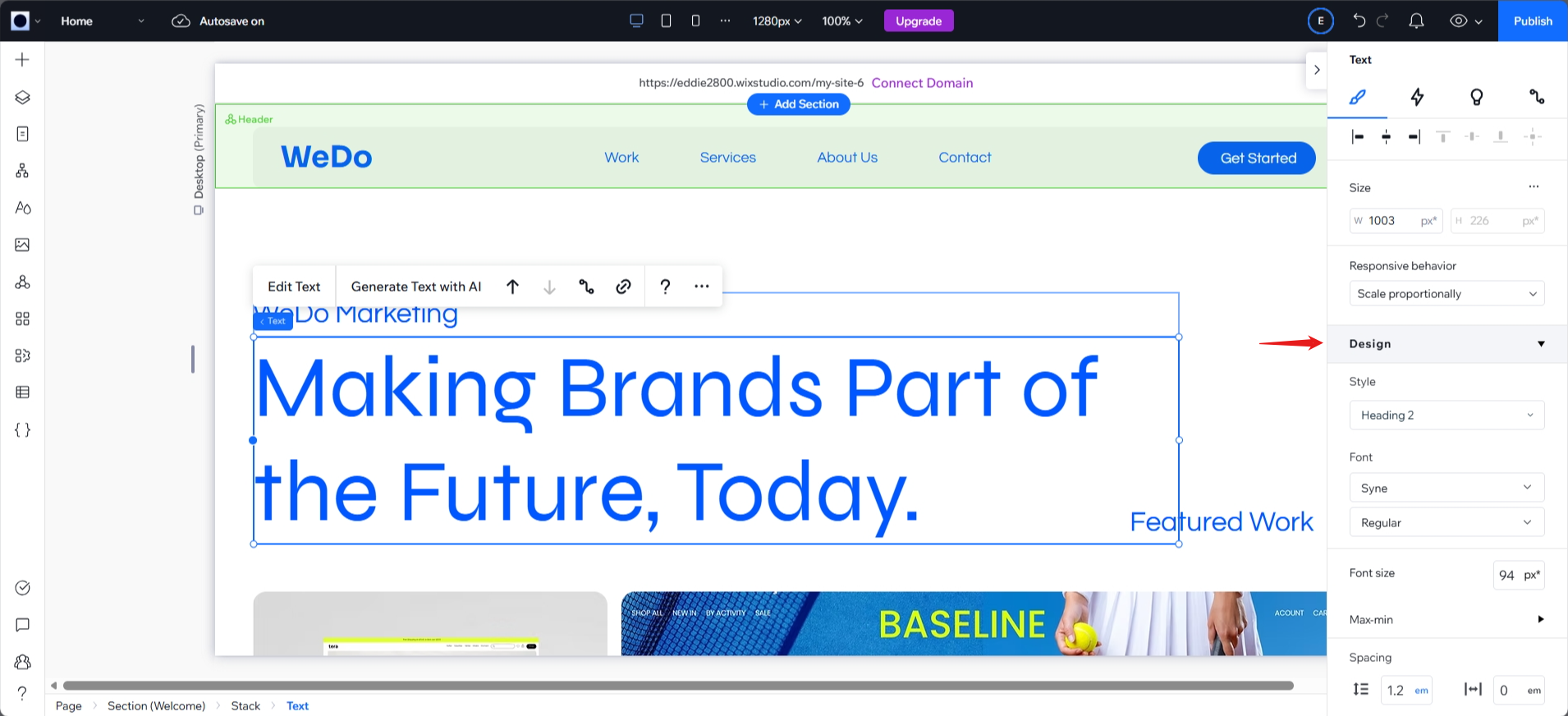The width and height of the screenshot is (1568, 716).
Task: Open 100% zoom dropdown
Action: [842, 21]
